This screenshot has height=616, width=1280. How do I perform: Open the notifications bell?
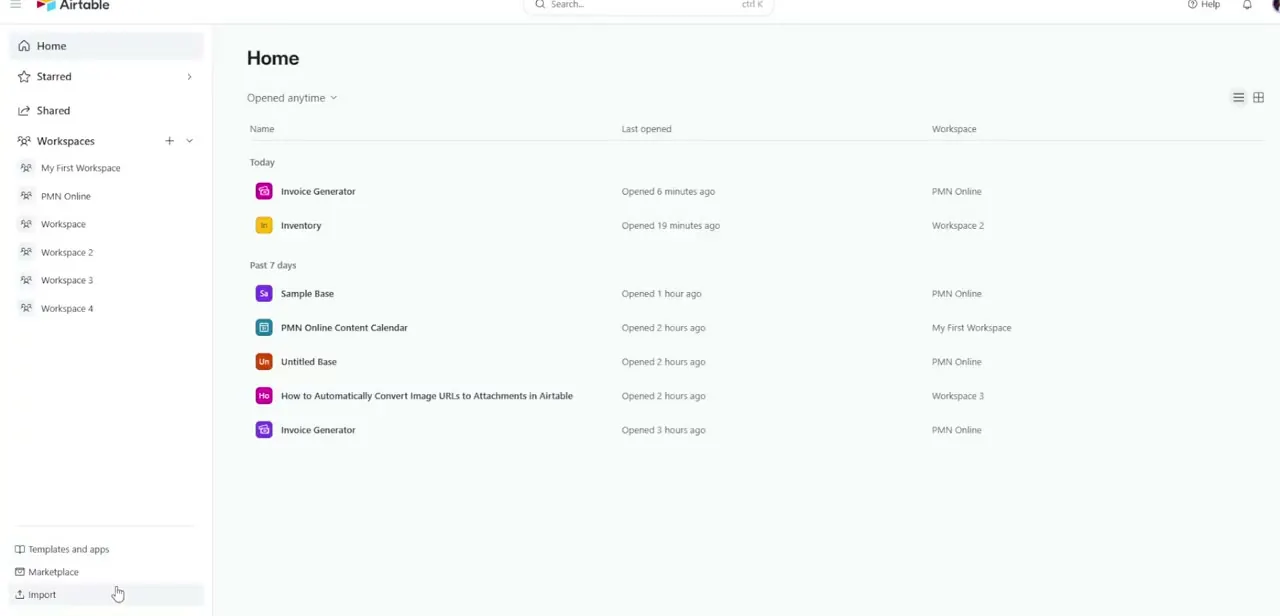(x=1247, y=5)
